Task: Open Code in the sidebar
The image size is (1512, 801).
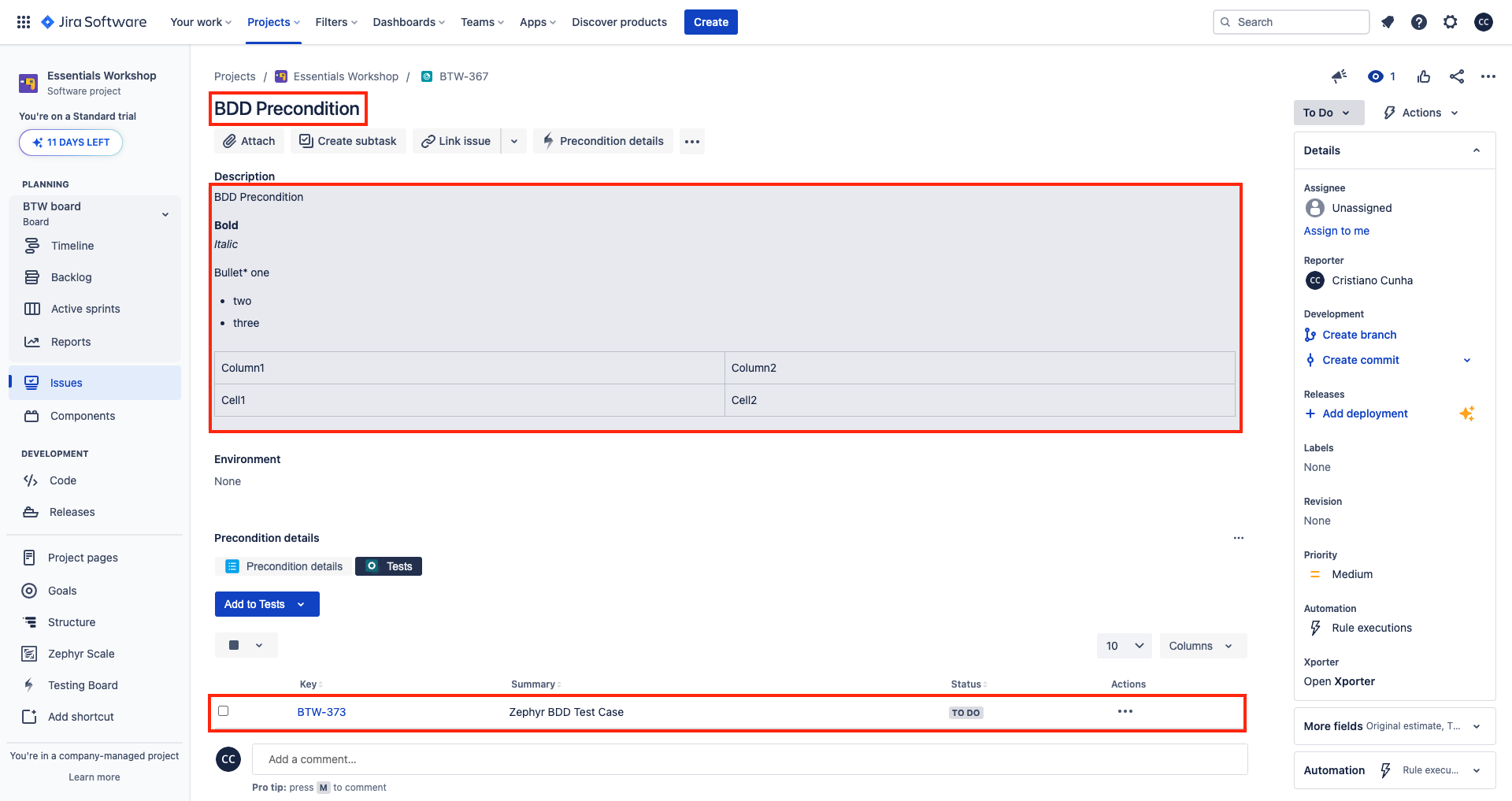Action: 63,480
